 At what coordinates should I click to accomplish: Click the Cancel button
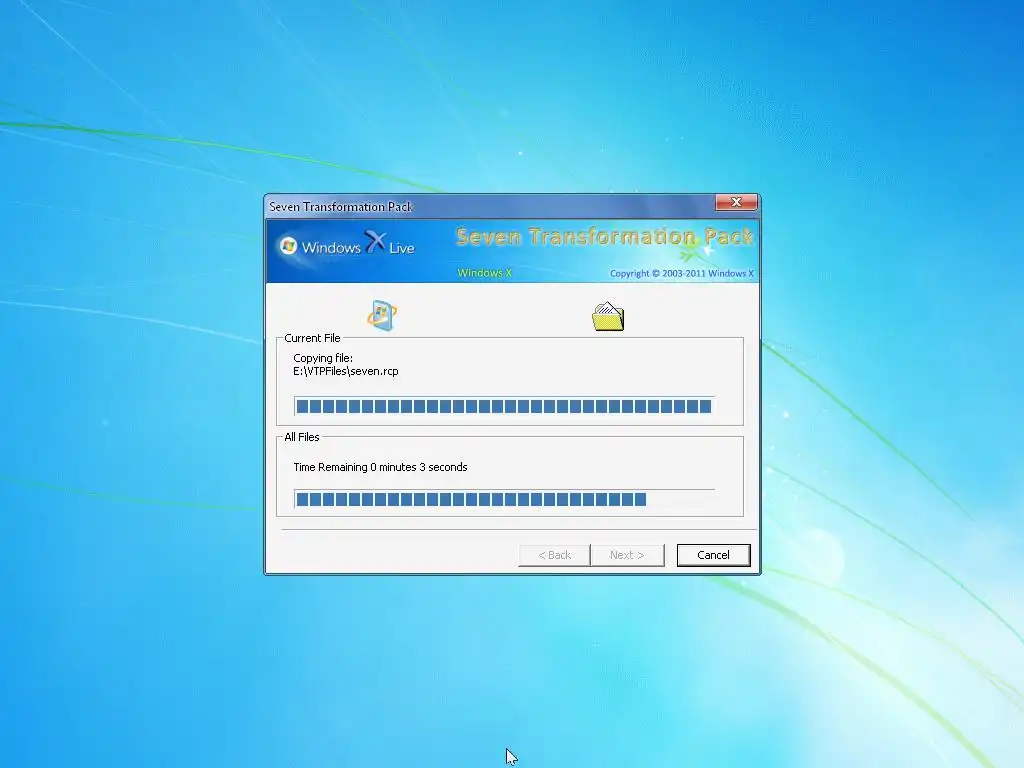coord(713,555)
